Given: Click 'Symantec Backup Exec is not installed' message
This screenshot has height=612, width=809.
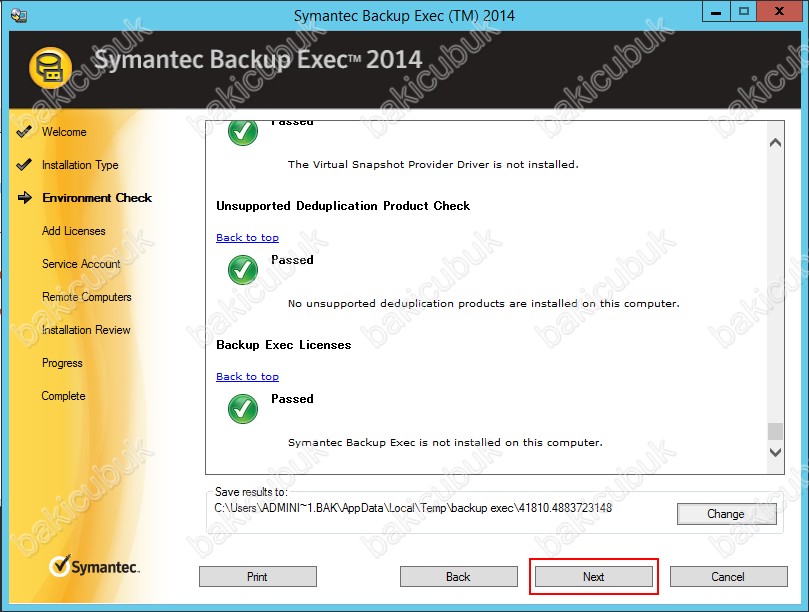Looking at the screenshot, I should click(445, 443).
